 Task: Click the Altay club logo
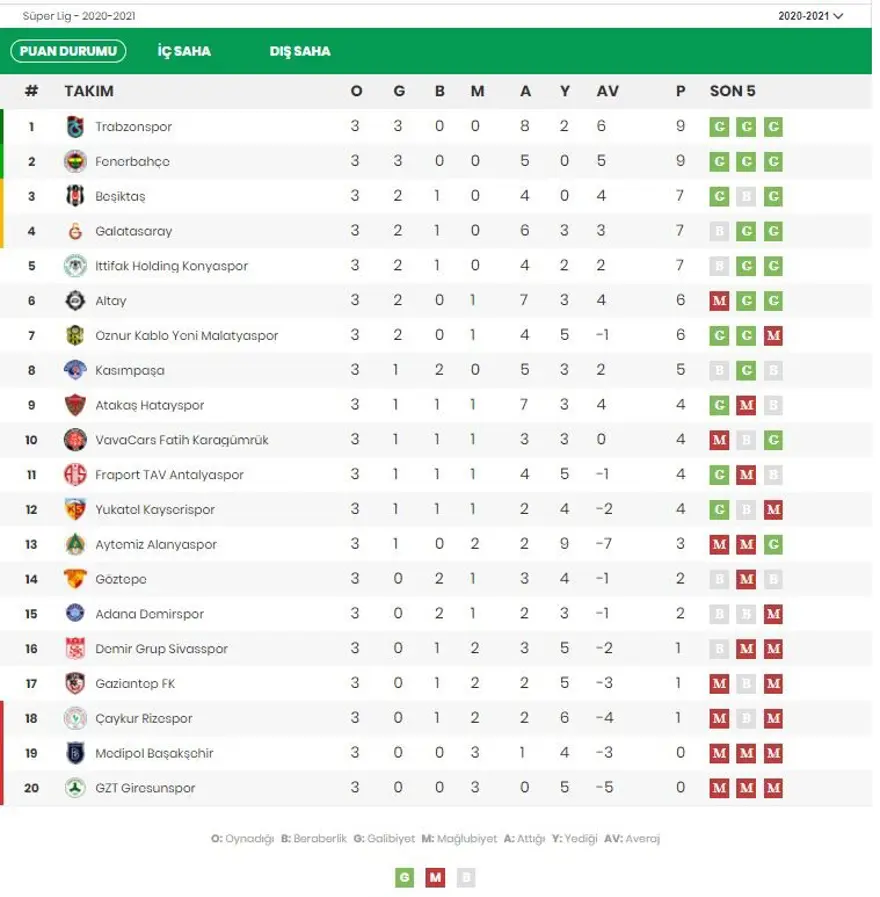click(76, 301)
